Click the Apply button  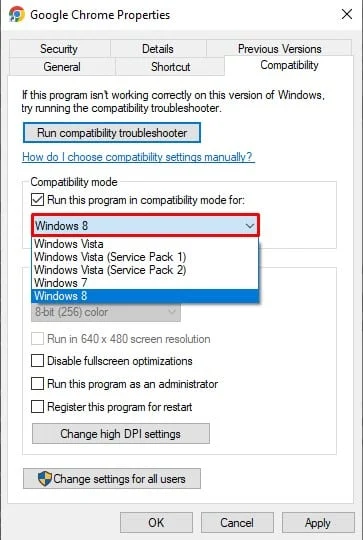[x=318, y=523]
